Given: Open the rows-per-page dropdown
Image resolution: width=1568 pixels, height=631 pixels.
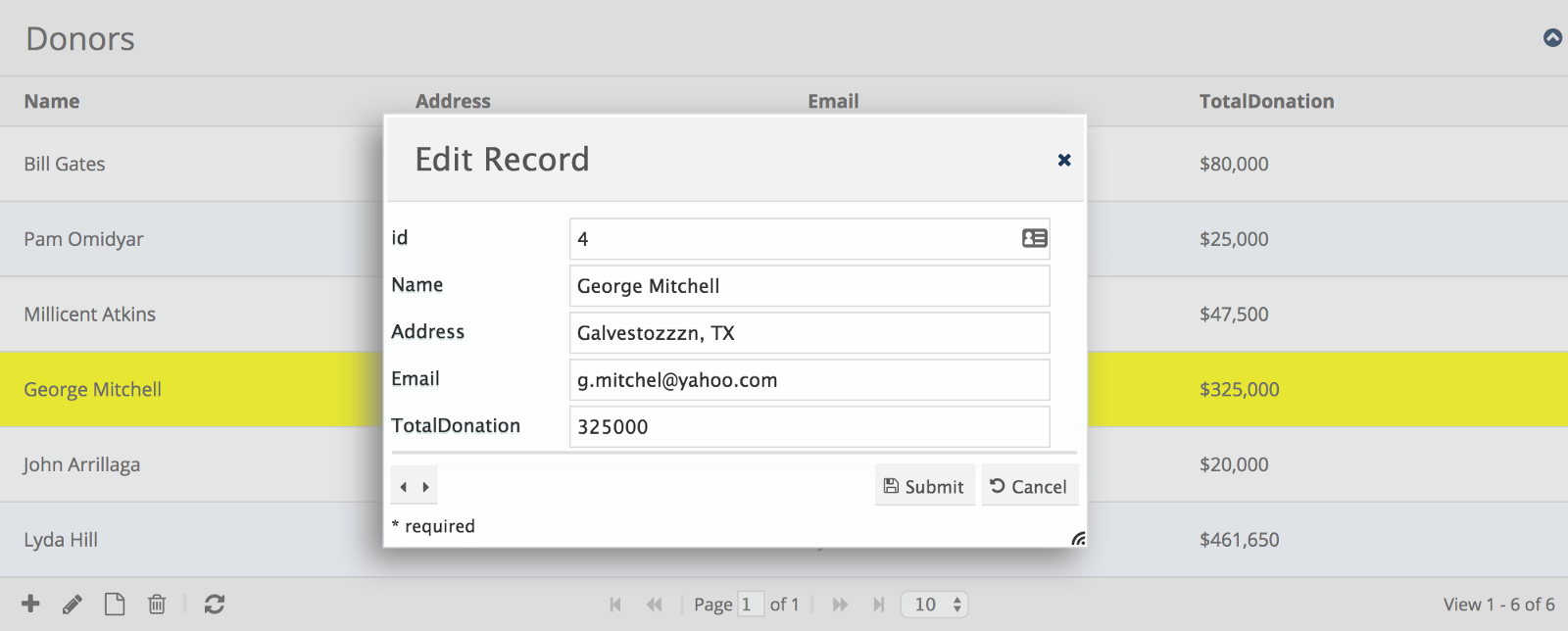Looking at the screenshot, I should 935,605.
